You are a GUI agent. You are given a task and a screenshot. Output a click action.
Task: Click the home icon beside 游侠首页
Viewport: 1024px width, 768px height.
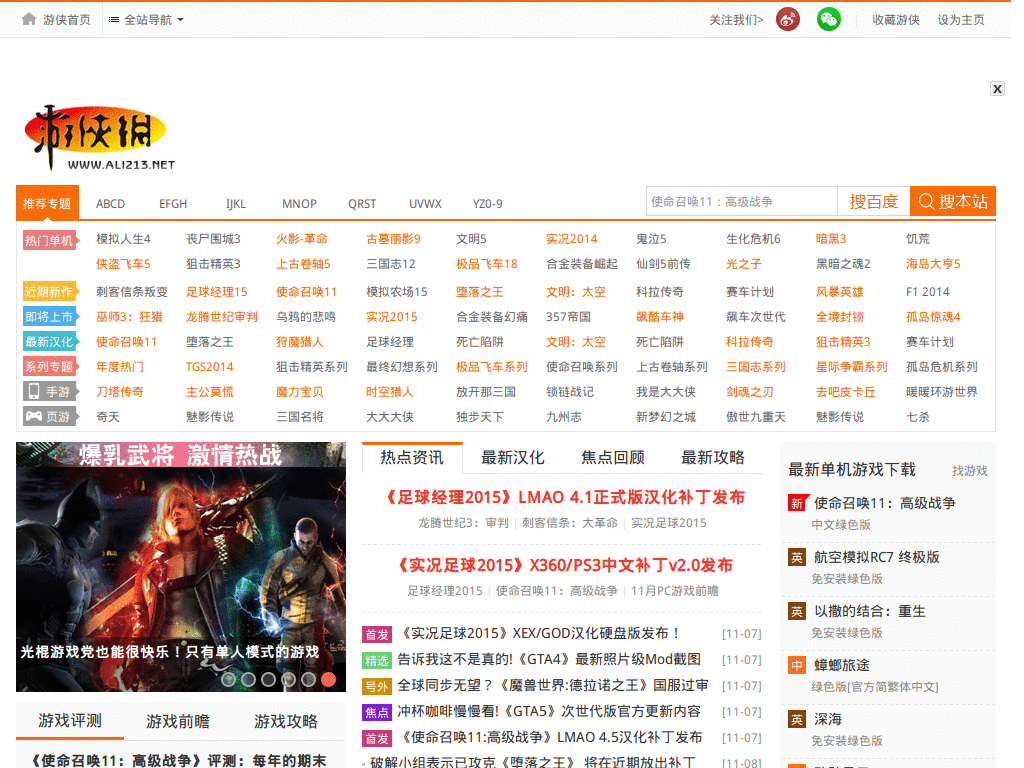29,19
